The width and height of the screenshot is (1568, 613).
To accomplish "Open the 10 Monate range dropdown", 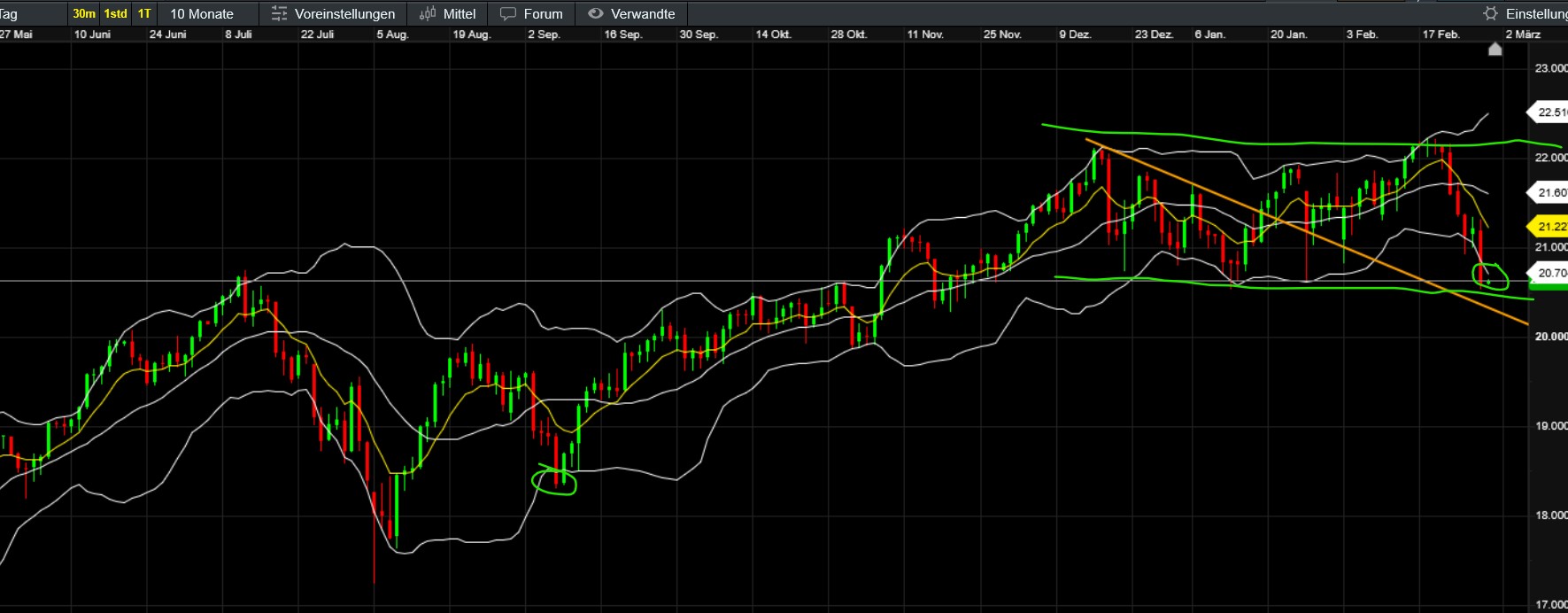I will tap(202, 13).
